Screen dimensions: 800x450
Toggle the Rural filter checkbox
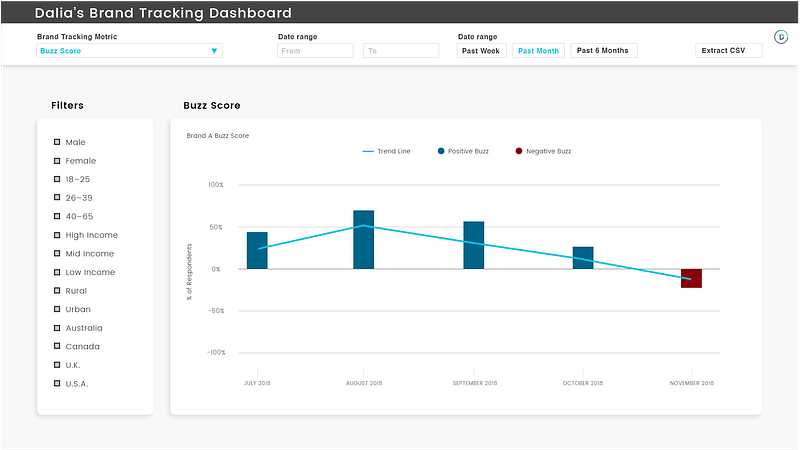point(57,290)
